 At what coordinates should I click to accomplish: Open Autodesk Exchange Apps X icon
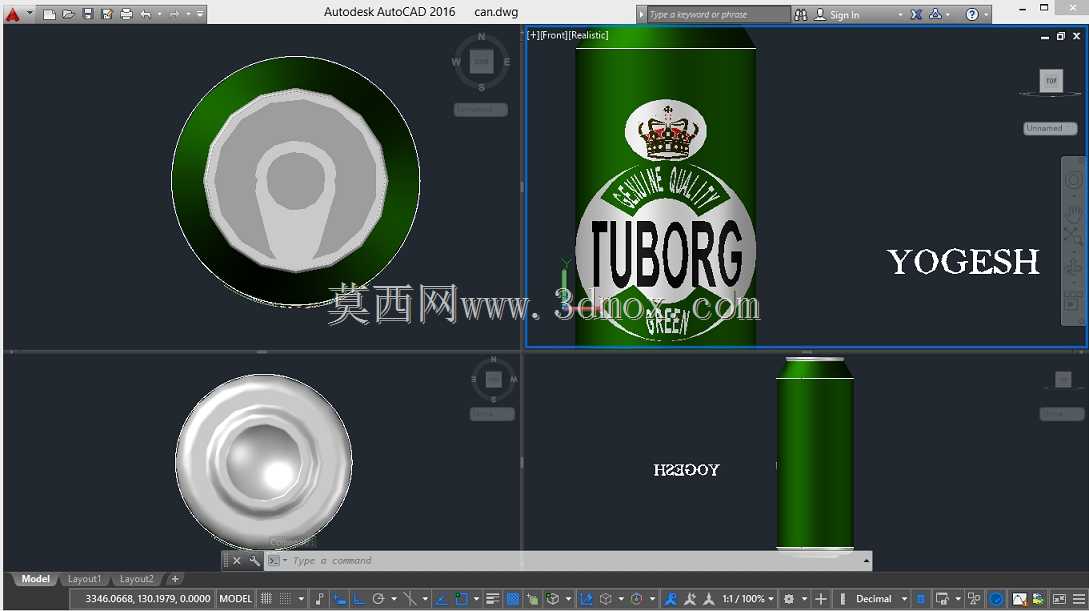coord(917,14)
